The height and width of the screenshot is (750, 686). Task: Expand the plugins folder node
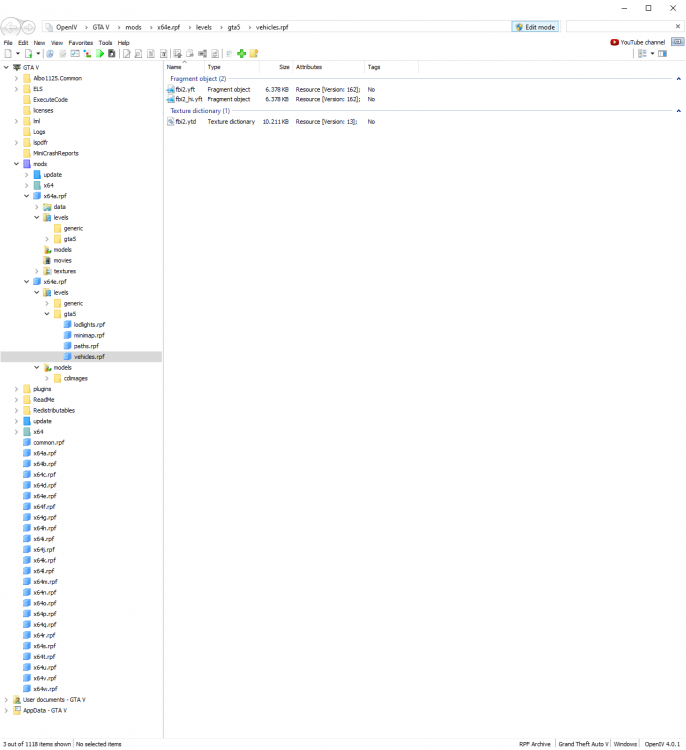click(16, 389)
